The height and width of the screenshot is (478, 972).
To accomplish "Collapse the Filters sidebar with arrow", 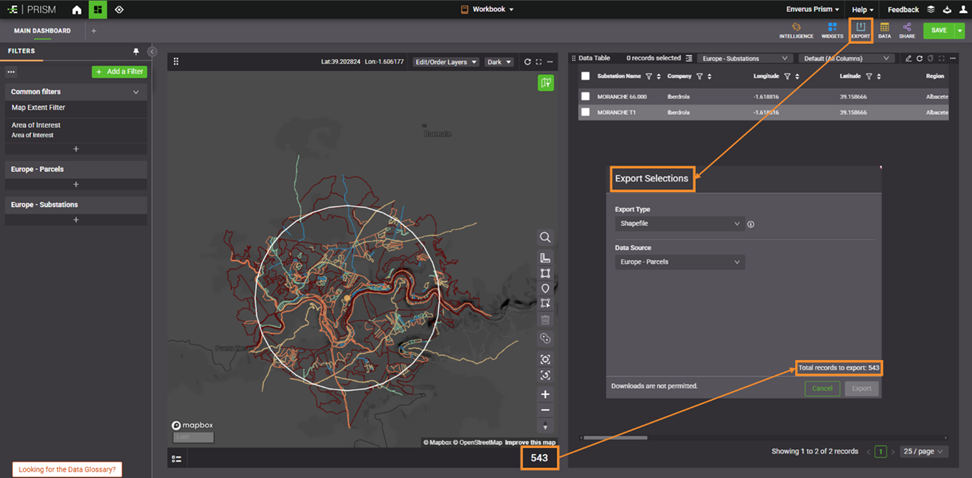I will click(152, 51).
